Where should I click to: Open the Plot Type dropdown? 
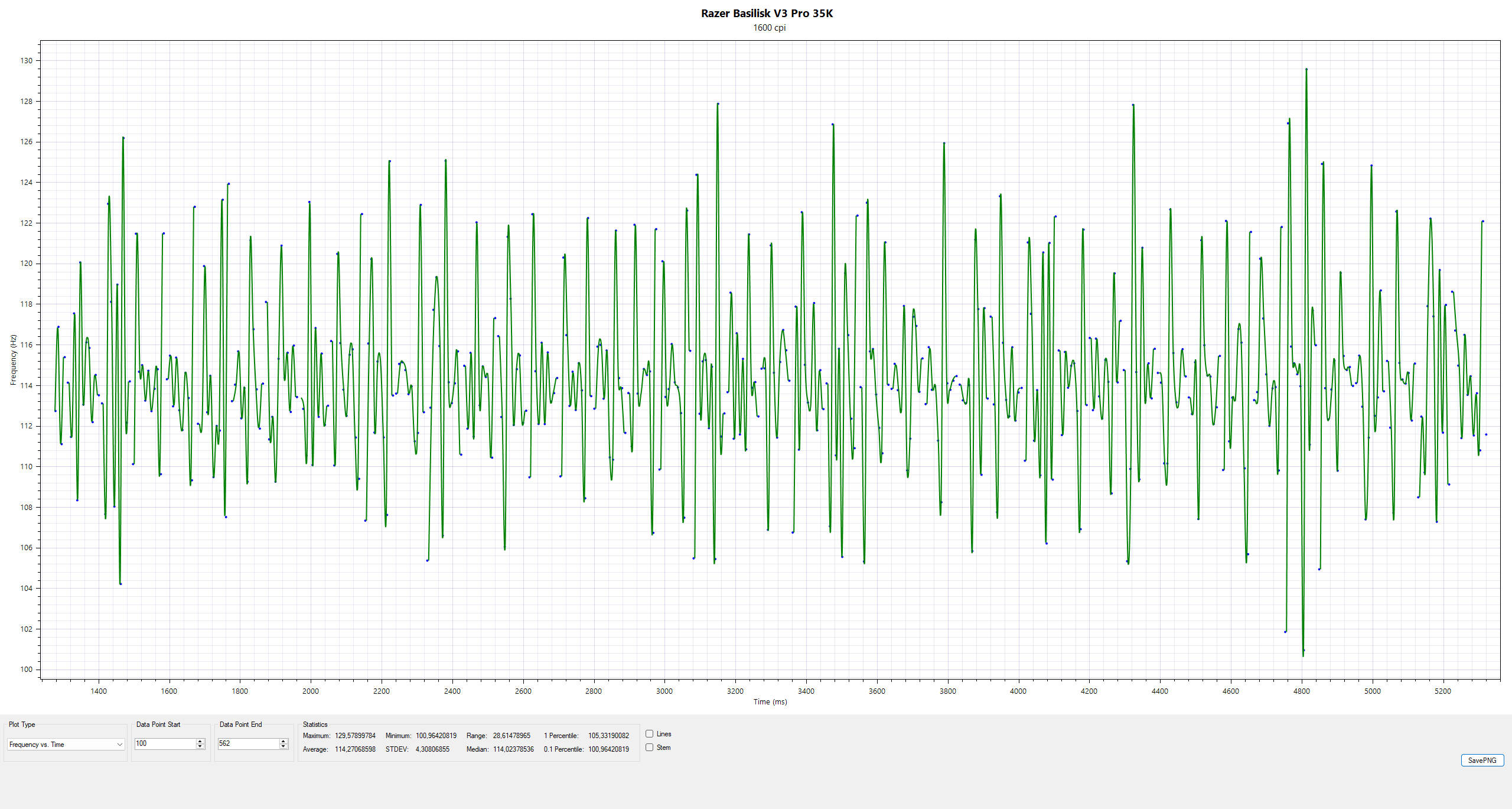[65, 745]
